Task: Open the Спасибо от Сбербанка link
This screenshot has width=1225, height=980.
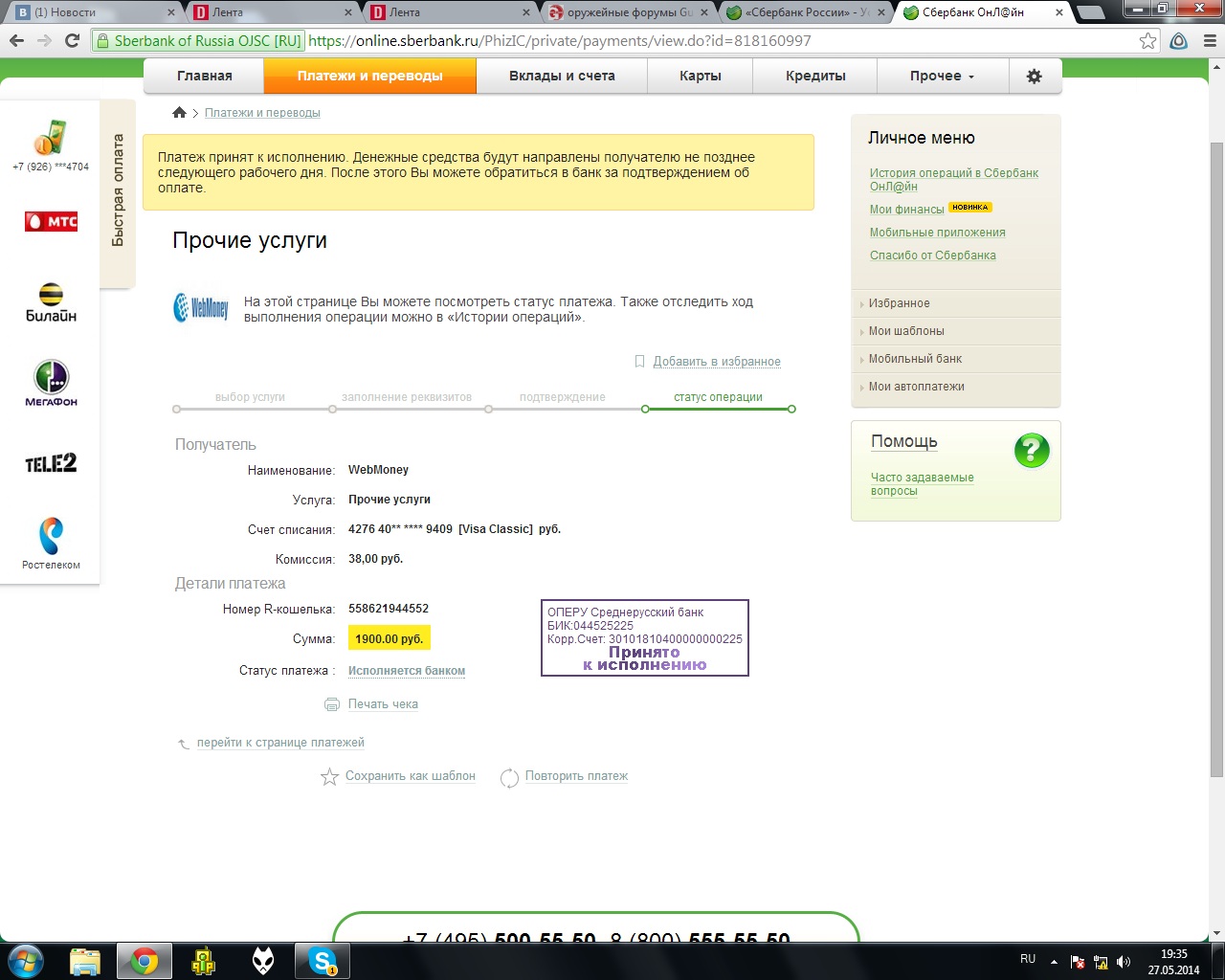Action: point(932,256)
